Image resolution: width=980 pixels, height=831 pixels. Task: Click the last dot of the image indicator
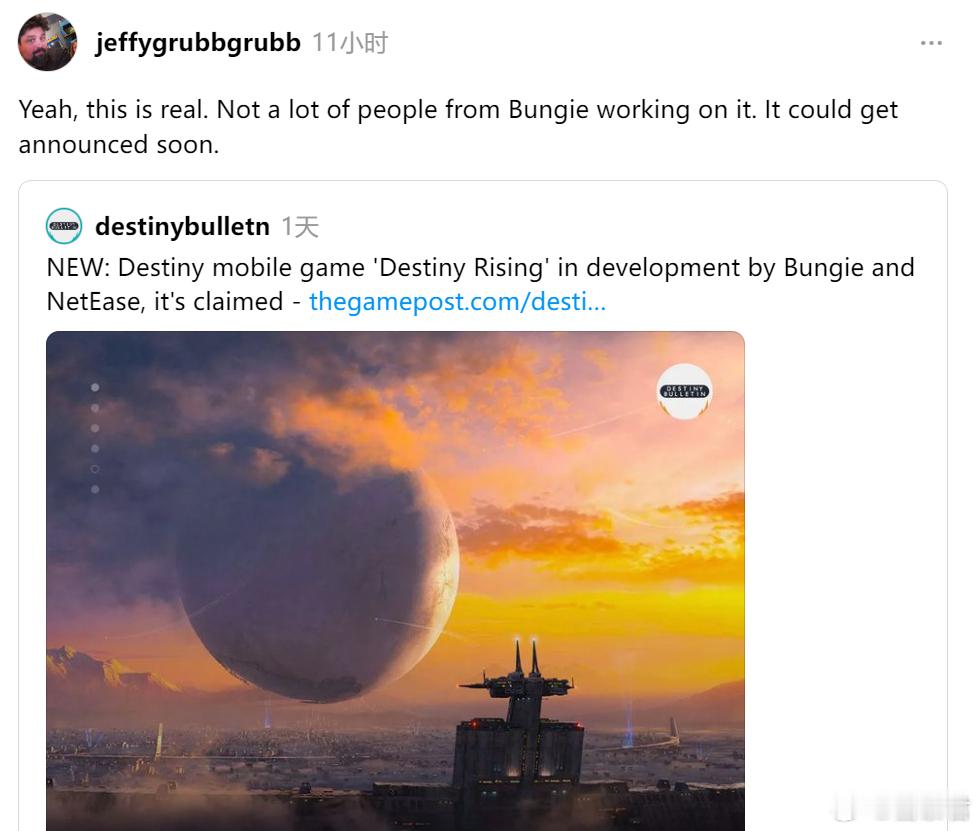(x=95, y=489)
